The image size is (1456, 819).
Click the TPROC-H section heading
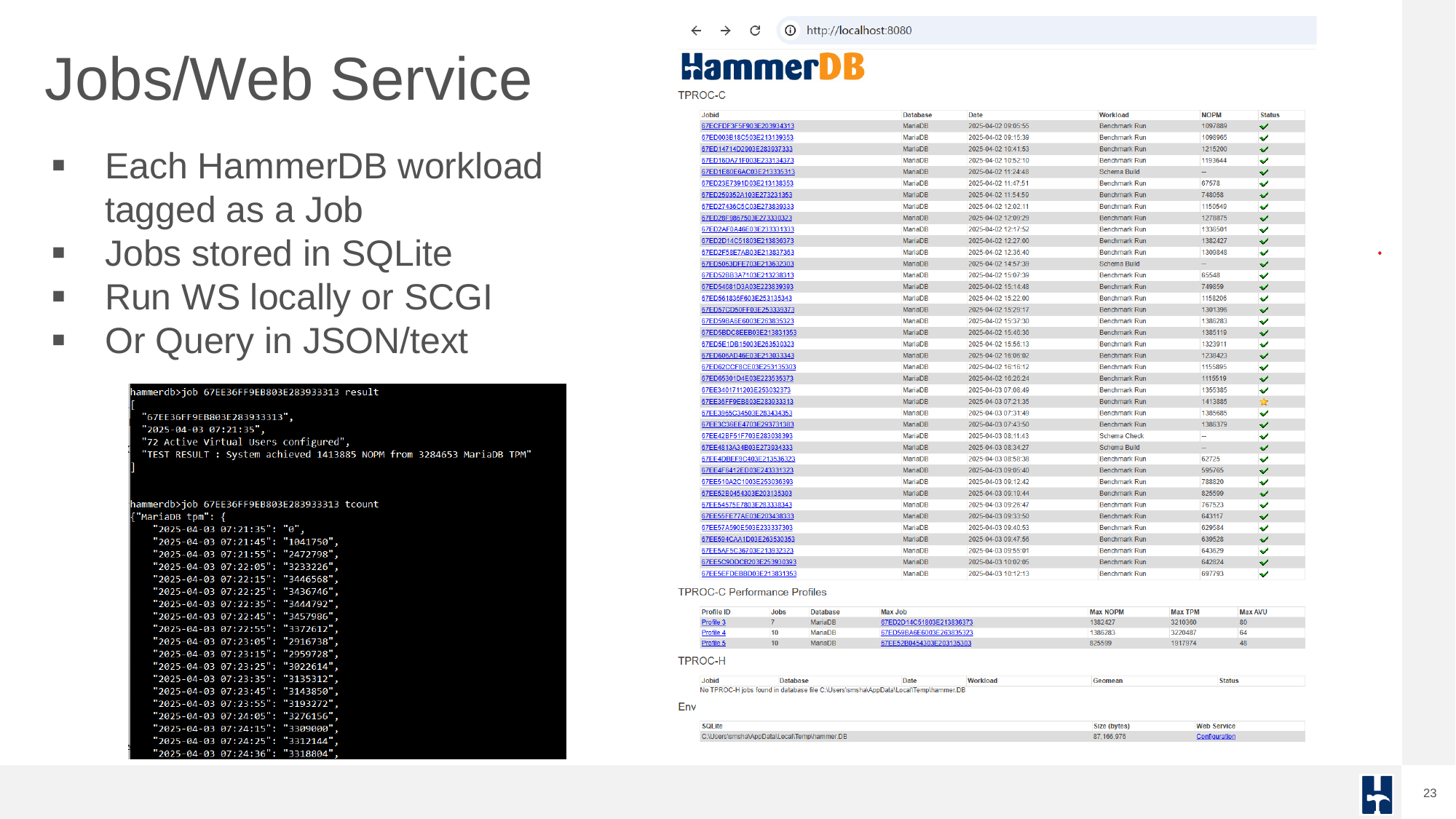[x=701, y=661]
